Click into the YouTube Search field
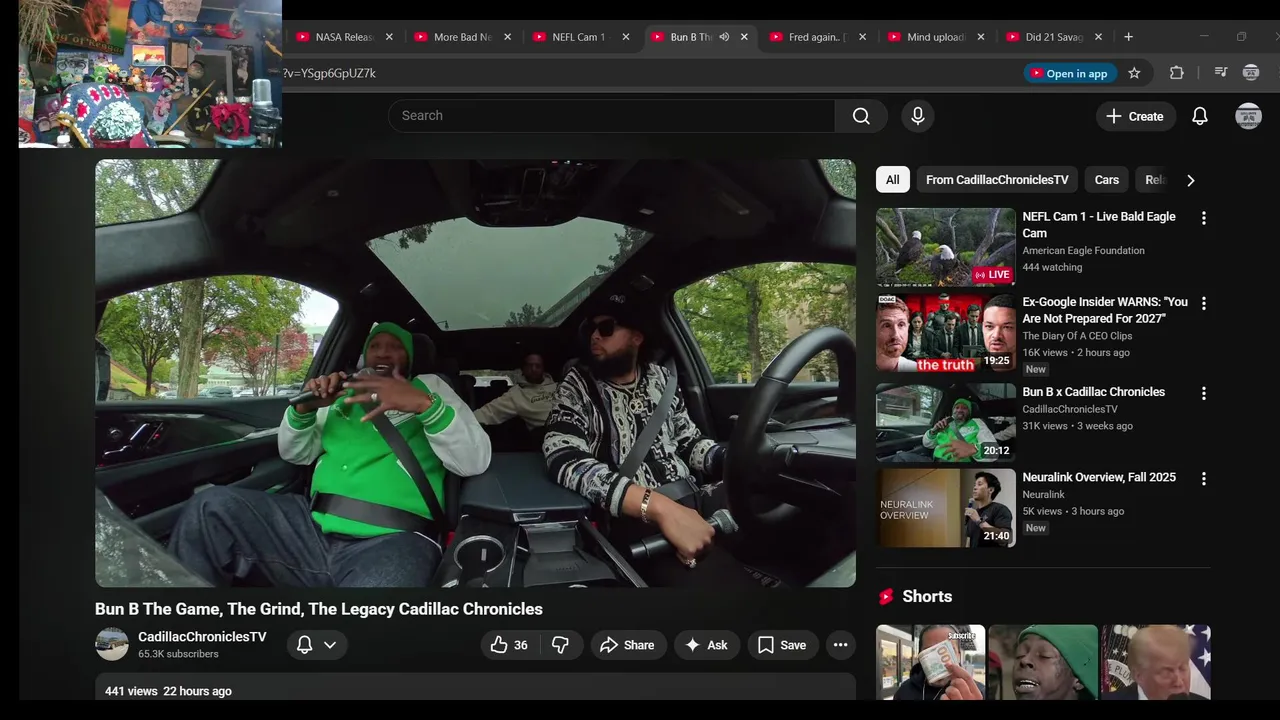The height and width of the screenshot is (720, 1280). coord(611,116)
